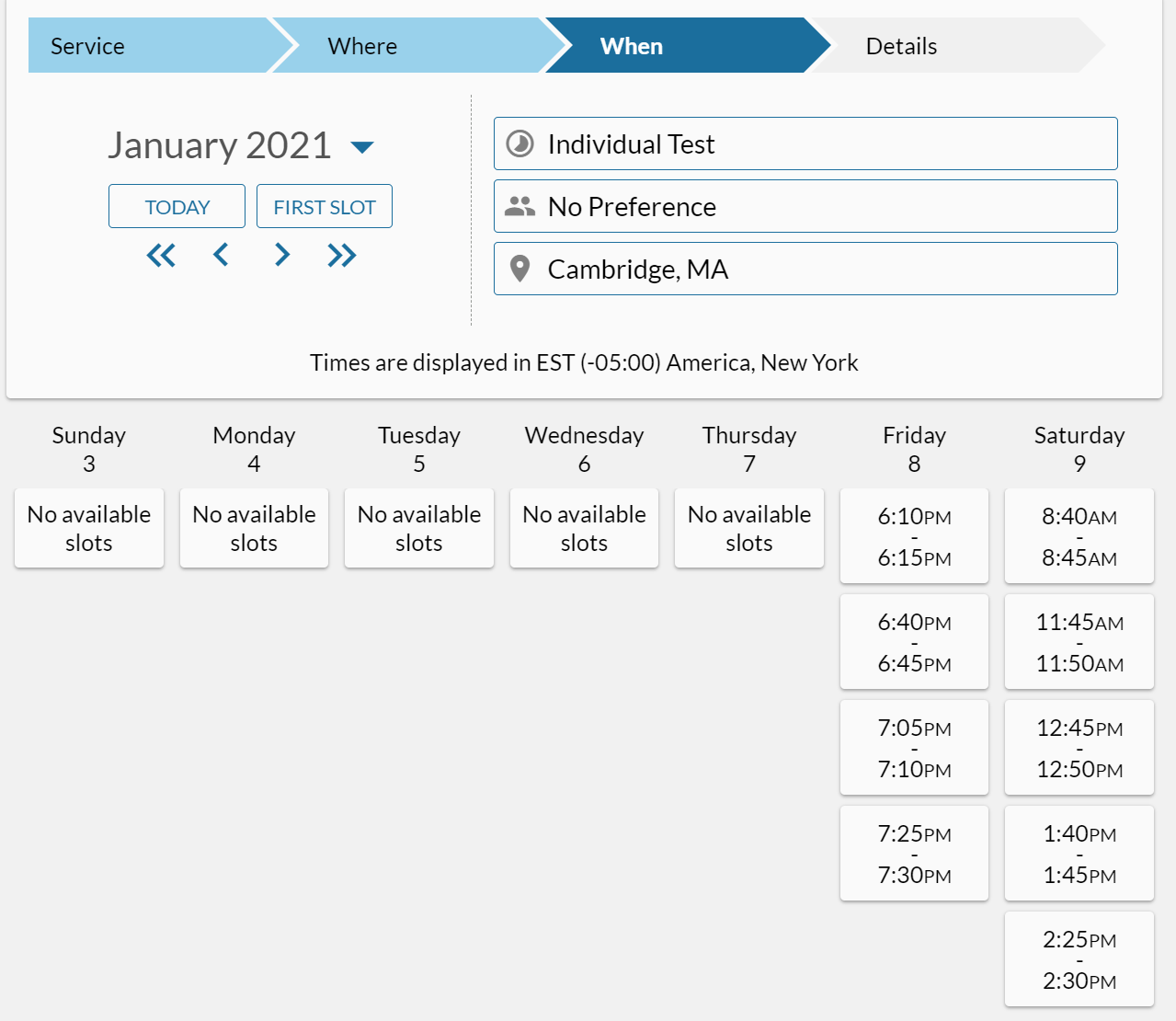Book the Saturday 1:40PM - 1:45PM slot
This screenshot has height=1021, width=1176.
(x=1079, y=854)
